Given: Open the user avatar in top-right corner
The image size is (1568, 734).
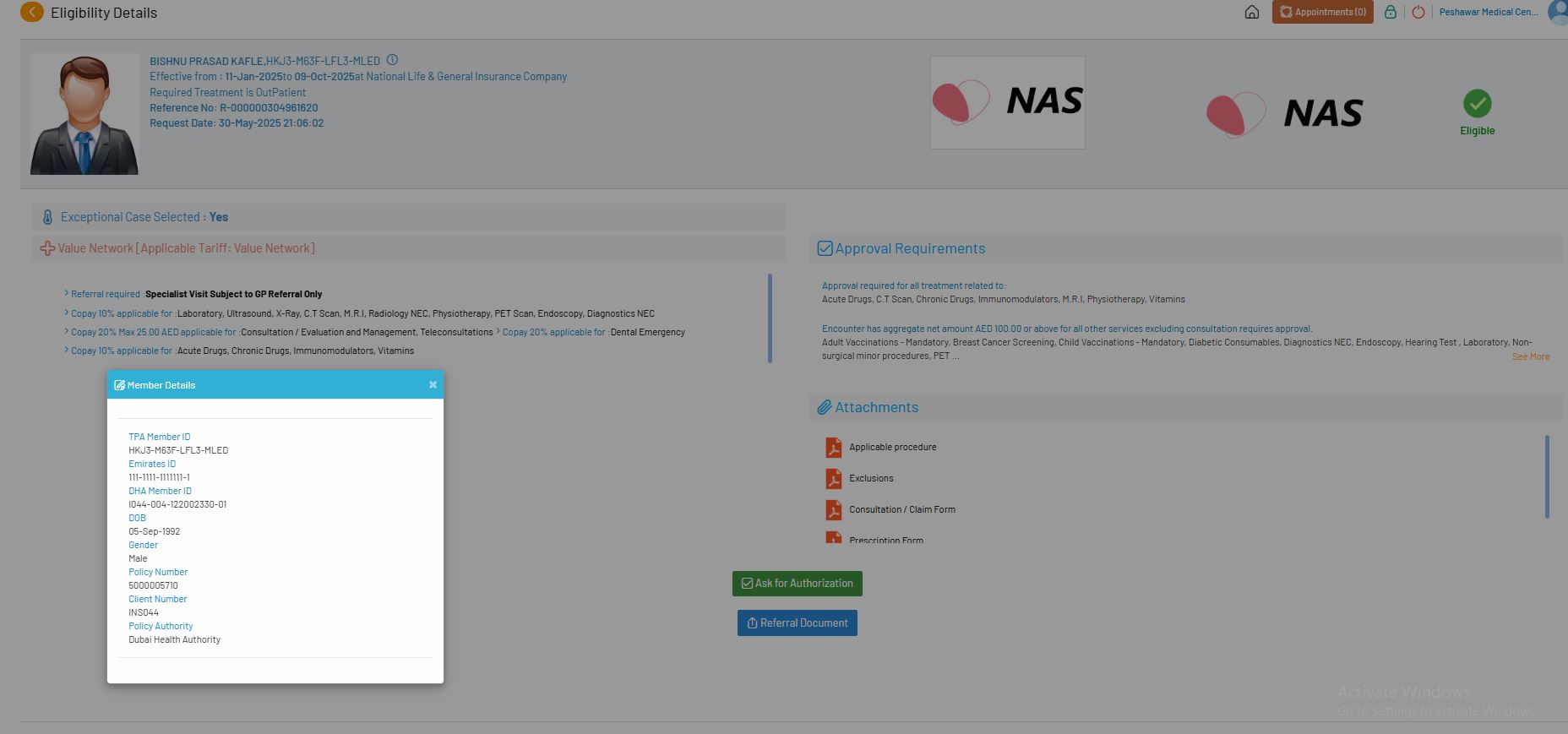Looking at the screenshot, I should [1558, 12].
